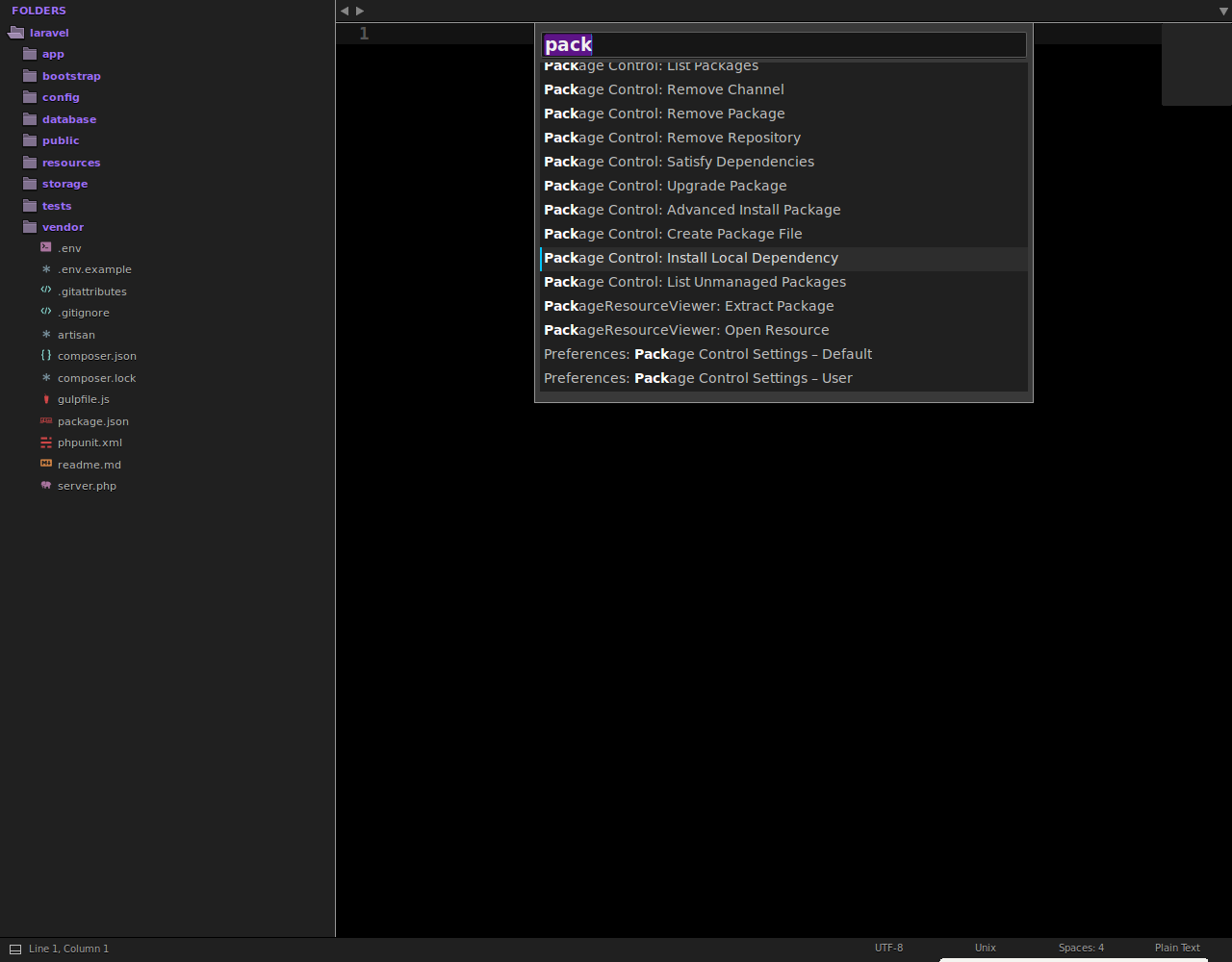1232x962 pixels.
Task: Select Package Control: Remove Repository
Action: 783,138
